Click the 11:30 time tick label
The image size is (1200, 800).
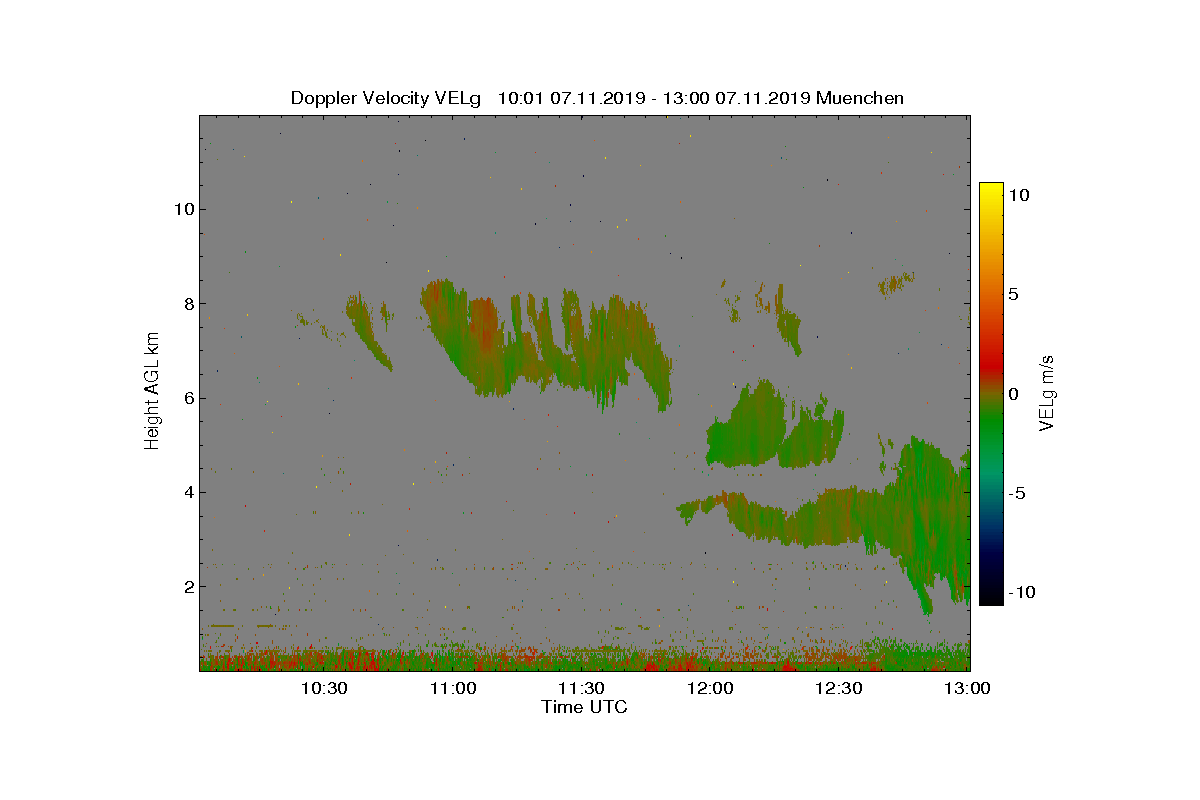[x=581, y=689]
